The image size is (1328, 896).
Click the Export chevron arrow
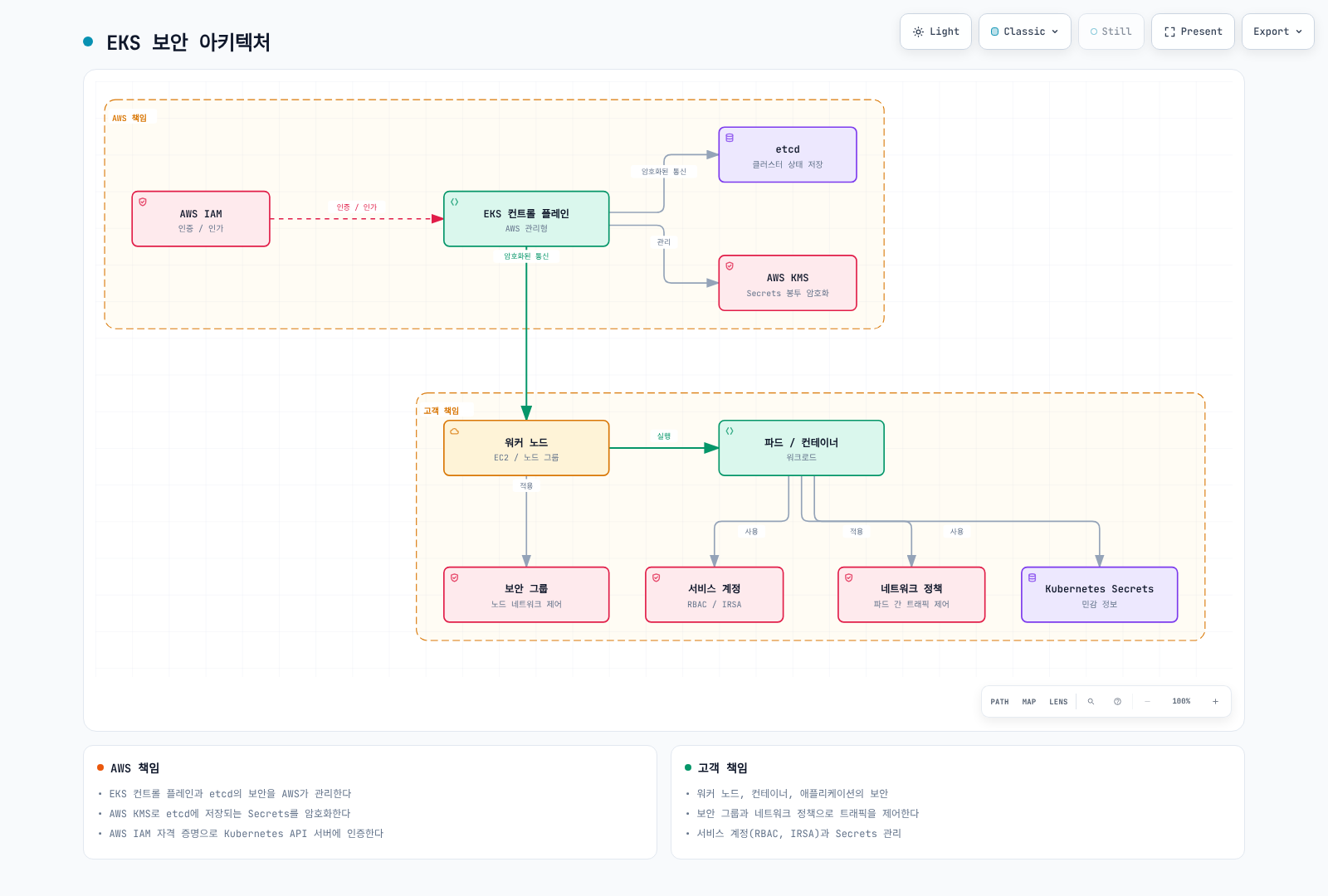(1299, 32)
